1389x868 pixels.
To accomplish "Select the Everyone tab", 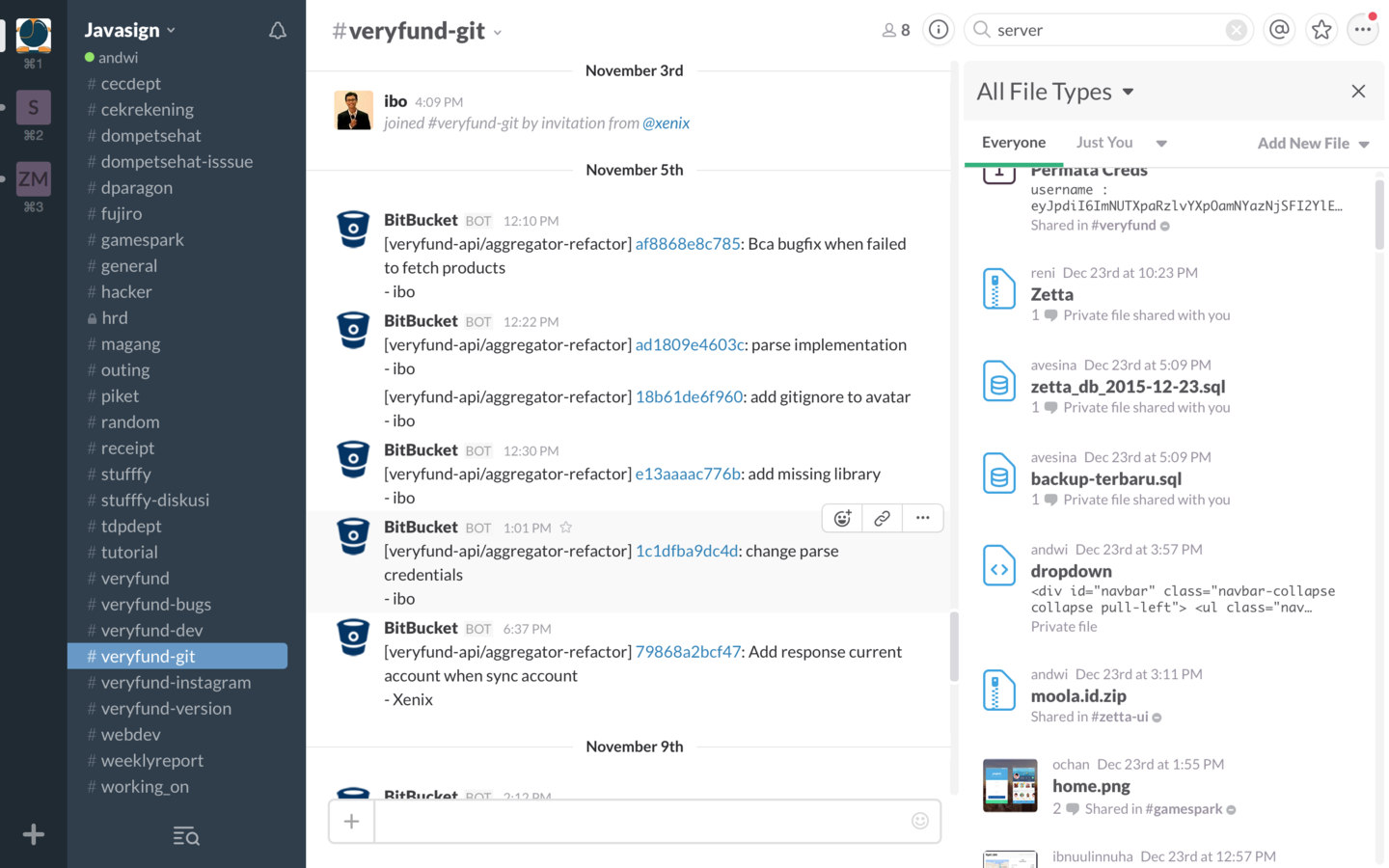I will pyautogui.click(x=1014, y=142).
